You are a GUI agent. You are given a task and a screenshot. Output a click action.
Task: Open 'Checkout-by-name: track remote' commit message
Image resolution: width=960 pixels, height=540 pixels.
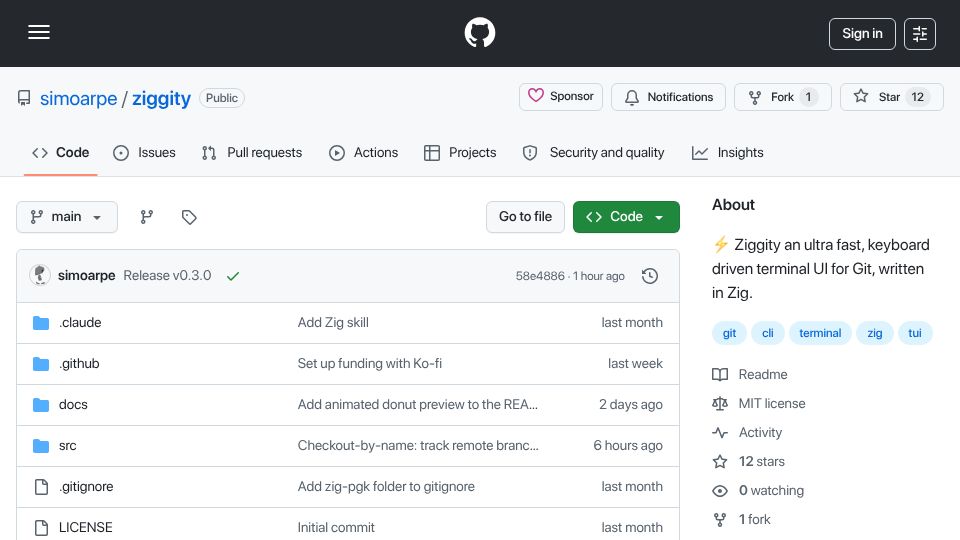point(418,446)
